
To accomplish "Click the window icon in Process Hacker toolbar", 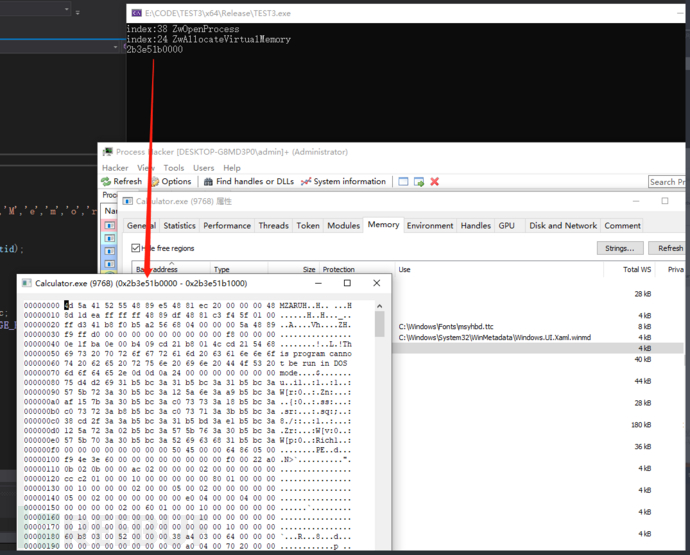I will (403, 182).
